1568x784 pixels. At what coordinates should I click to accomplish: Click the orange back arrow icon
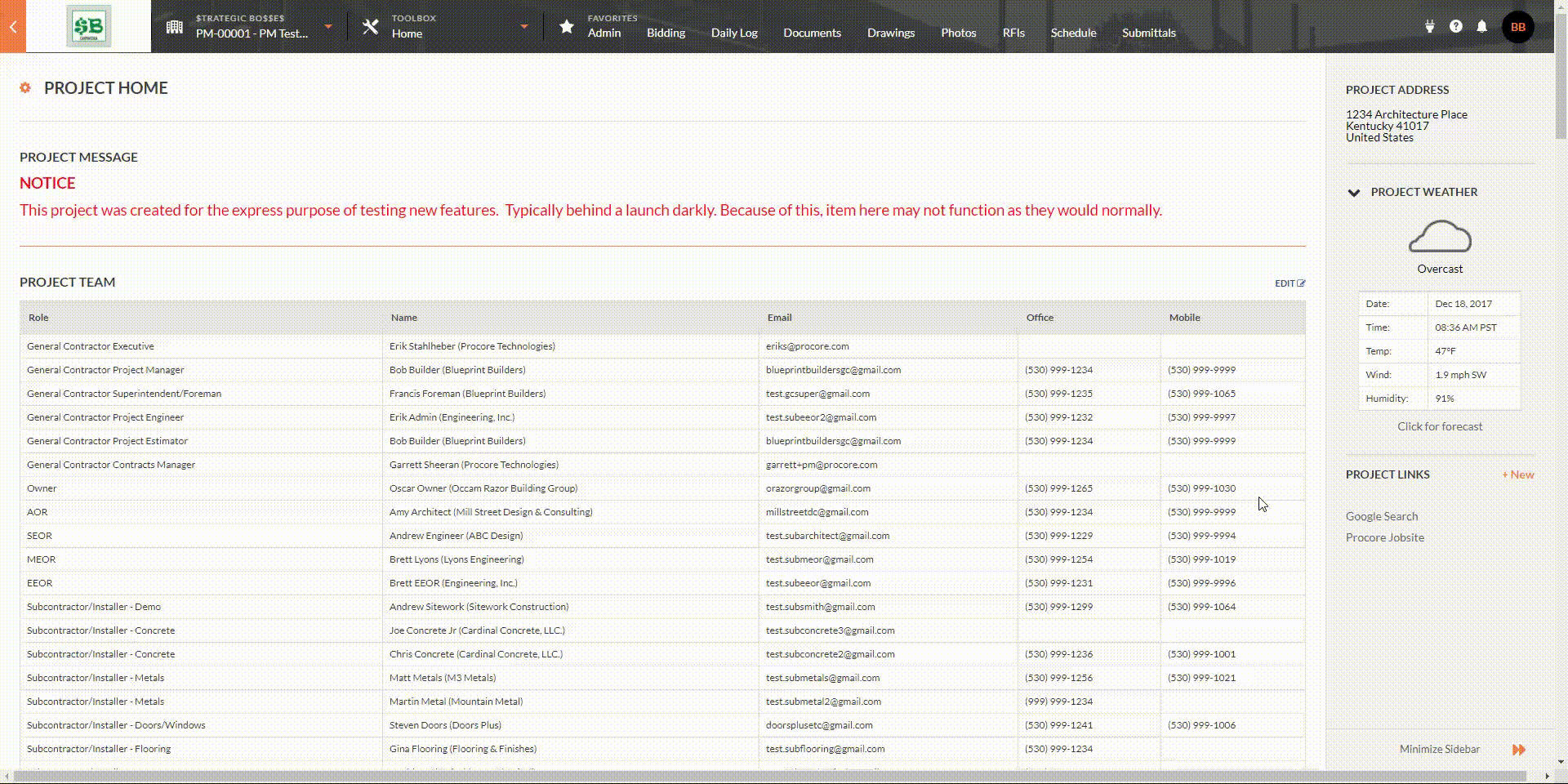click(x=13, y=27)
